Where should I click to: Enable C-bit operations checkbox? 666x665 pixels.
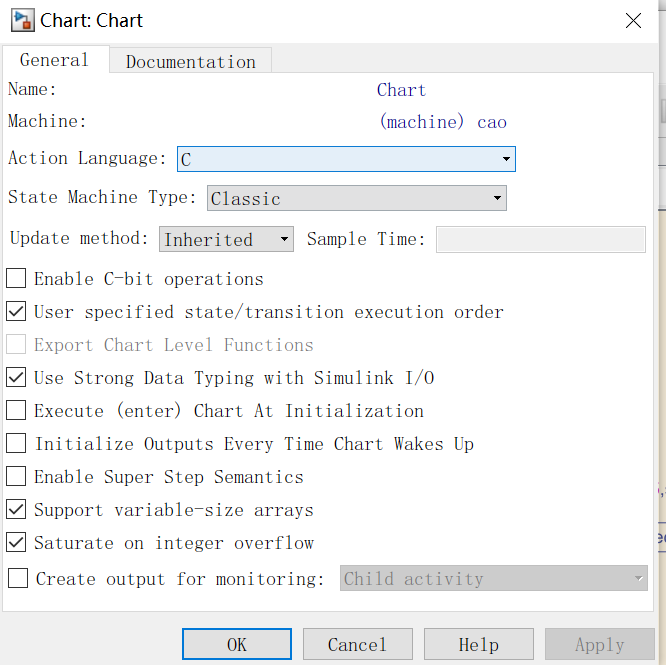(x=17, y=279)
